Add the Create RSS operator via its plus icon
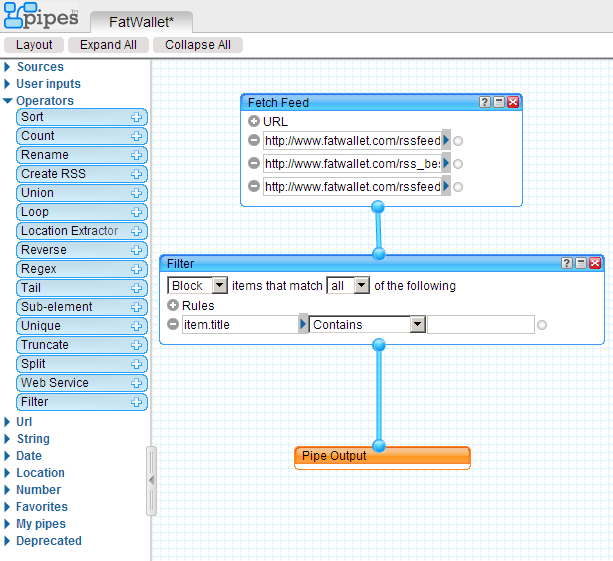The width and height of the screenshot is (613, 561). (x=136, y=174)
